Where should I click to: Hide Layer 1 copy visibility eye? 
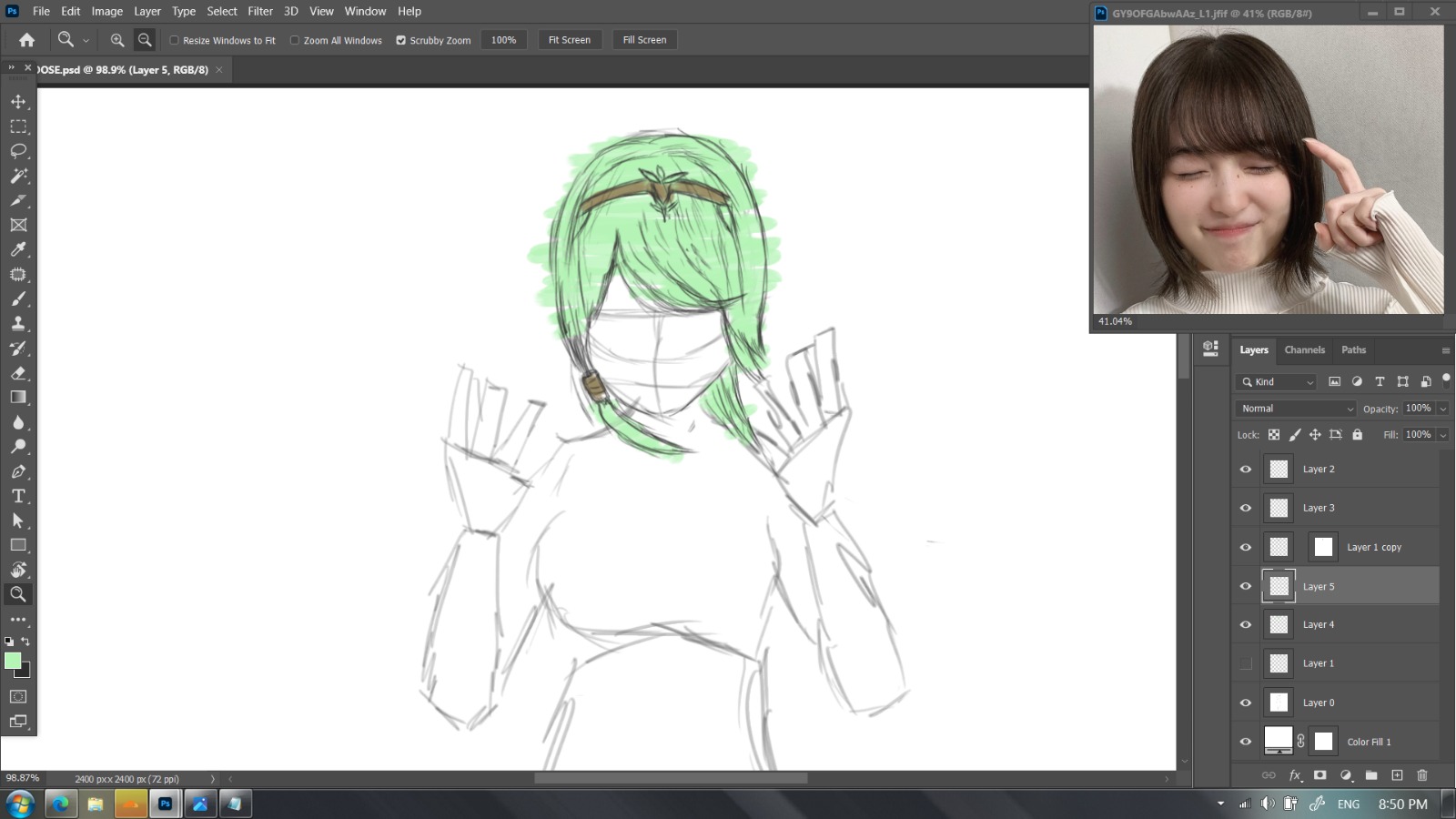(1246, 548)
